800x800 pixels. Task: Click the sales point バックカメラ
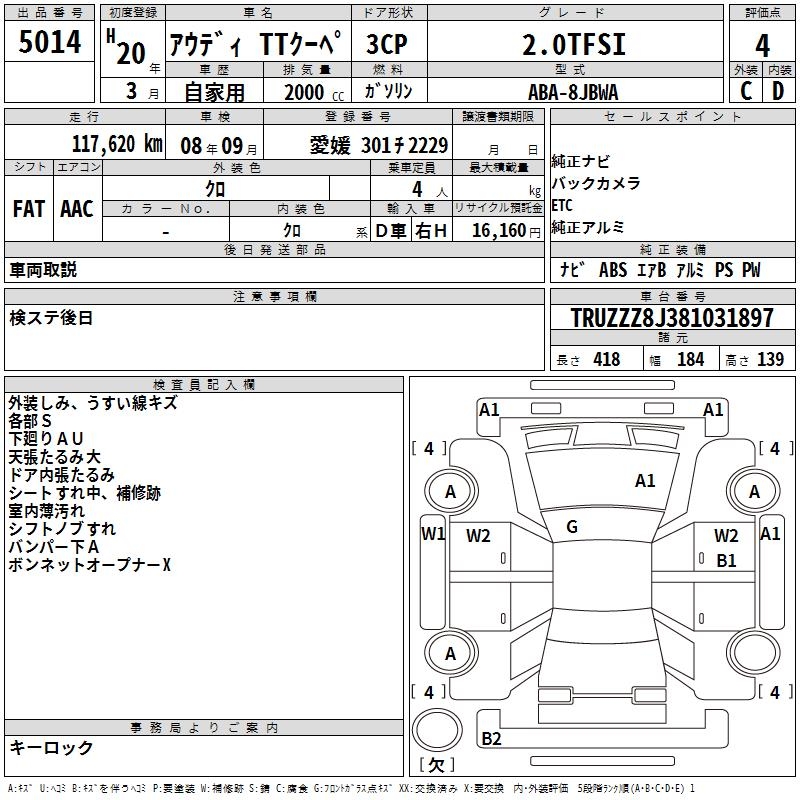[596, 183]
